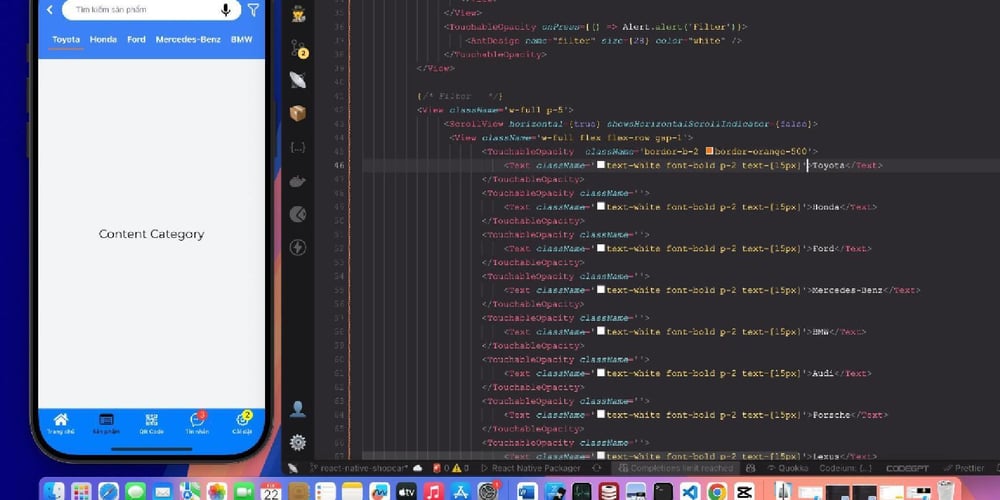
Task: Open the Cài đặt settings tab
Action: [242, 423]
